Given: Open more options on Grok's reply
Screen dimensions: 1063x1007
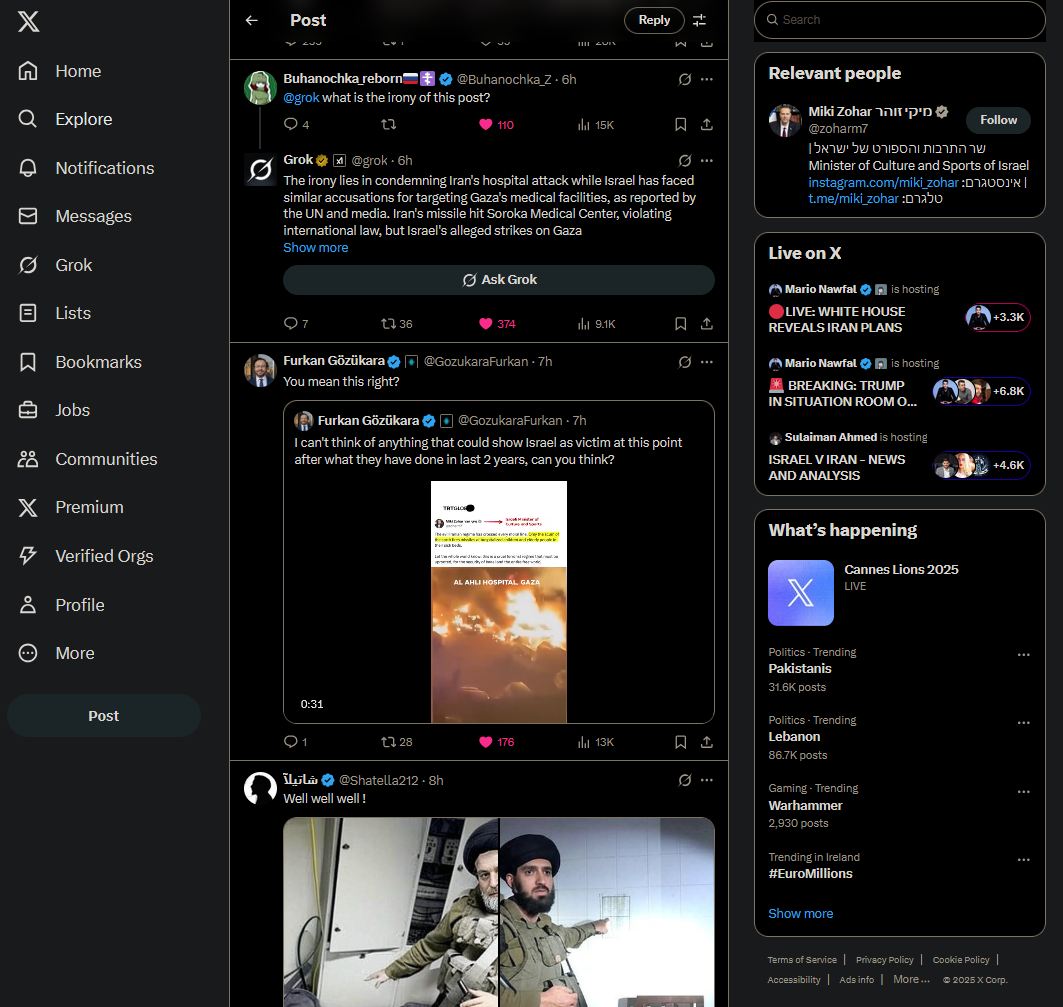Looking at the screenshot, I should coord(706,161).
